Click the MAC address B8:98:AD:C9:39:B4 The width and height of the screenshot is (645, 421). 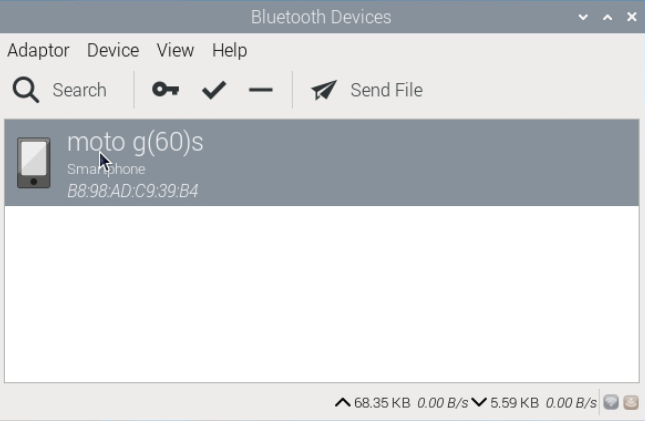pos(132,191)
